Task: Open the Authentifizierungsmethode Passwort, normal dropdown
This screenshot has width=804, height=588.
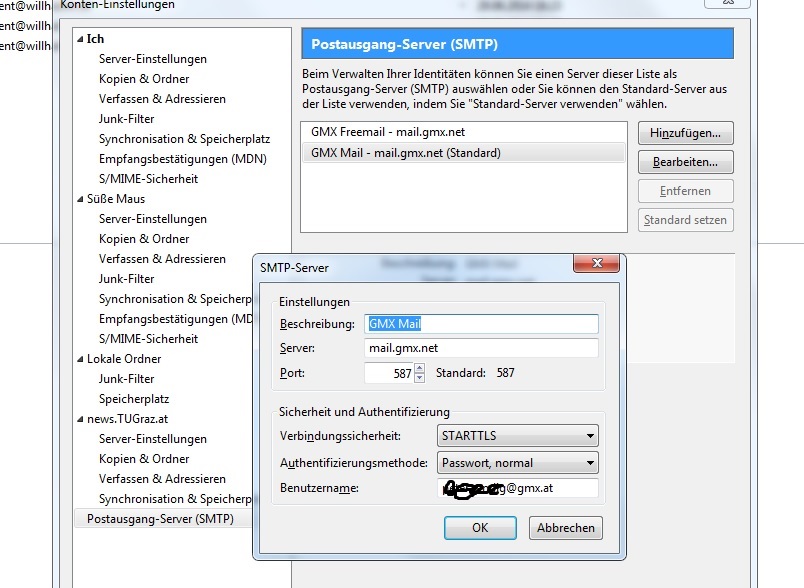Action: click(x=517, y=463)
